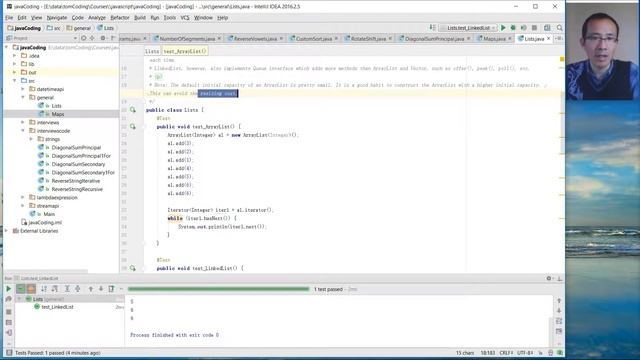
Task: Collapse the general package
Action: click(x=23, y=98)
